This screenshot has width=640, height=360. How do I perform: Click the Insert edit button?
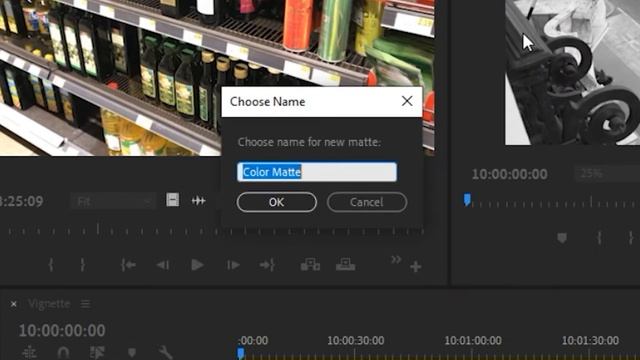pyautogui.click(x=310, y=265)
